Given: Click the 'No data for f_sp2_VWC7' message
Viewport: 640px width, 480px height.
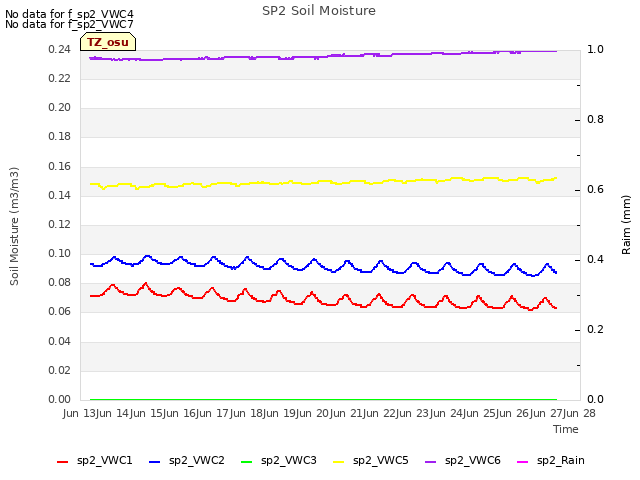Looking at the screenshot, I should pos(69,24).
